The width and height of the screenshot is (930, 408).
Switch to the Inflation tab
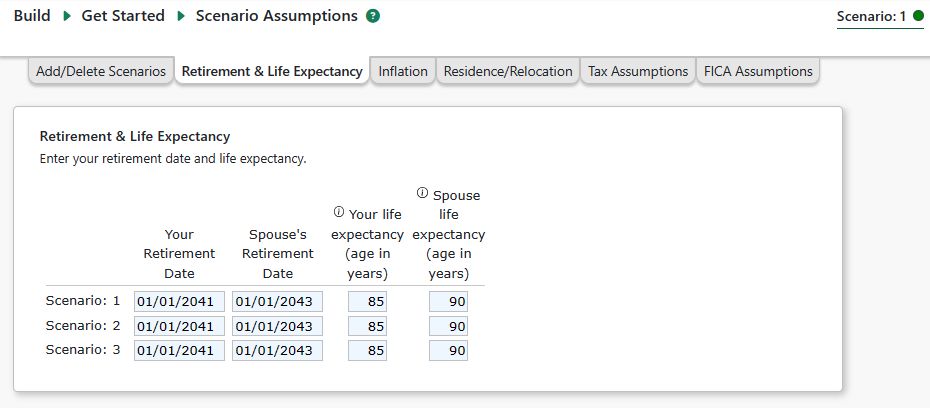[403, 72]
